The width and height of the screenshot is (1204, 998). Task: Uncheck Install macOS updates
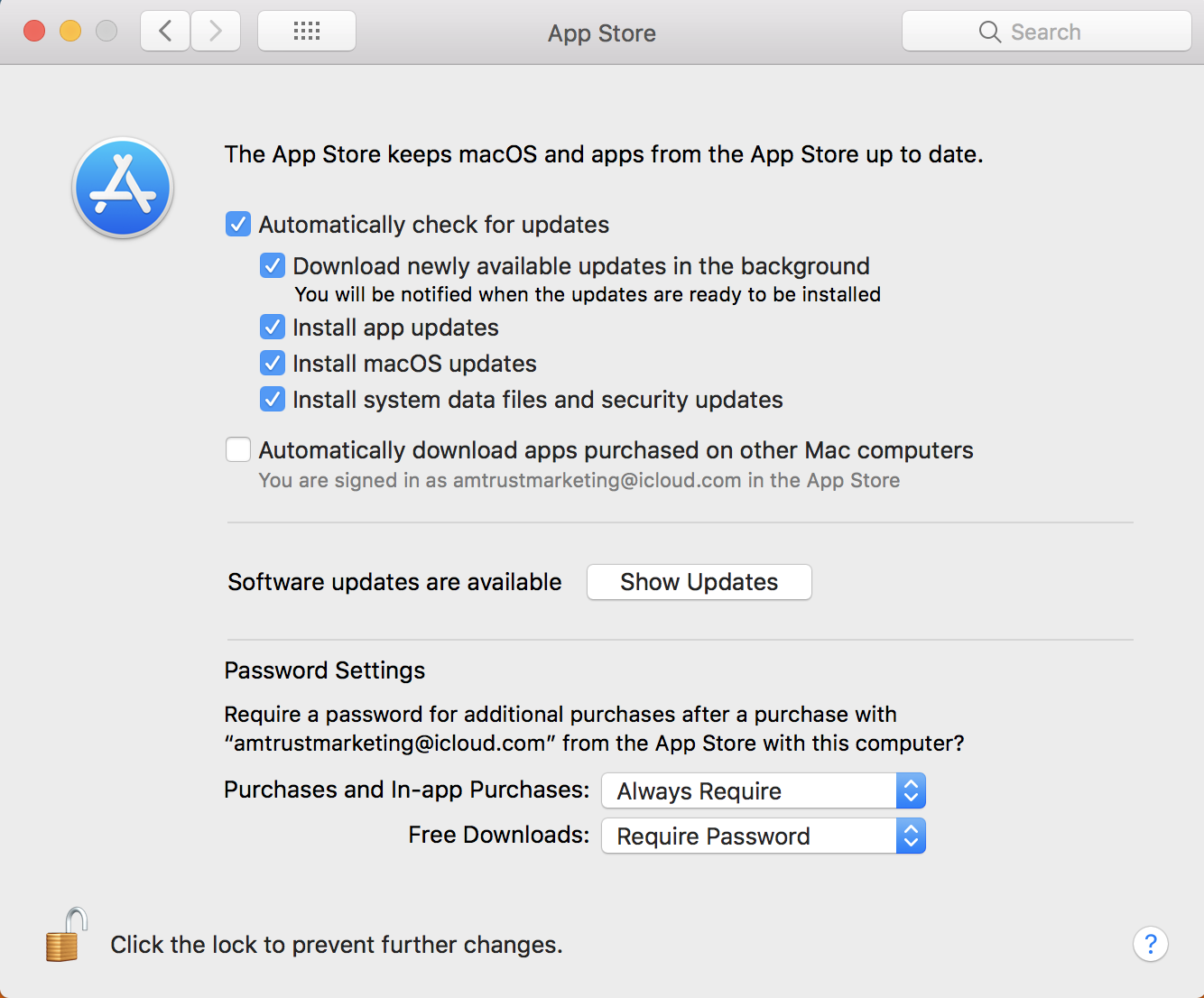pos(273,363)
